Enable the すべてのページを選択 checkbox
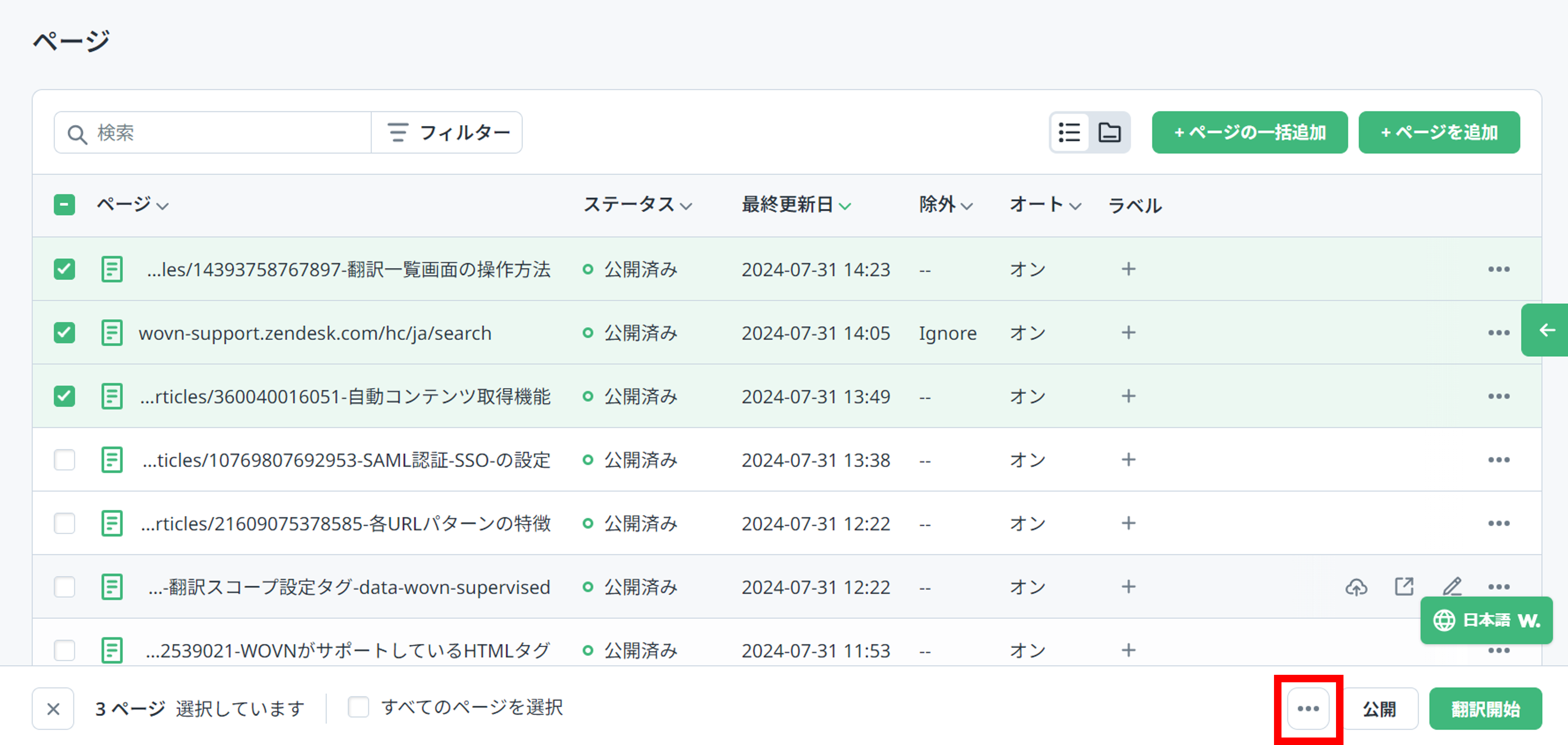Screen dimensions: 1568x745 [358, 707]
